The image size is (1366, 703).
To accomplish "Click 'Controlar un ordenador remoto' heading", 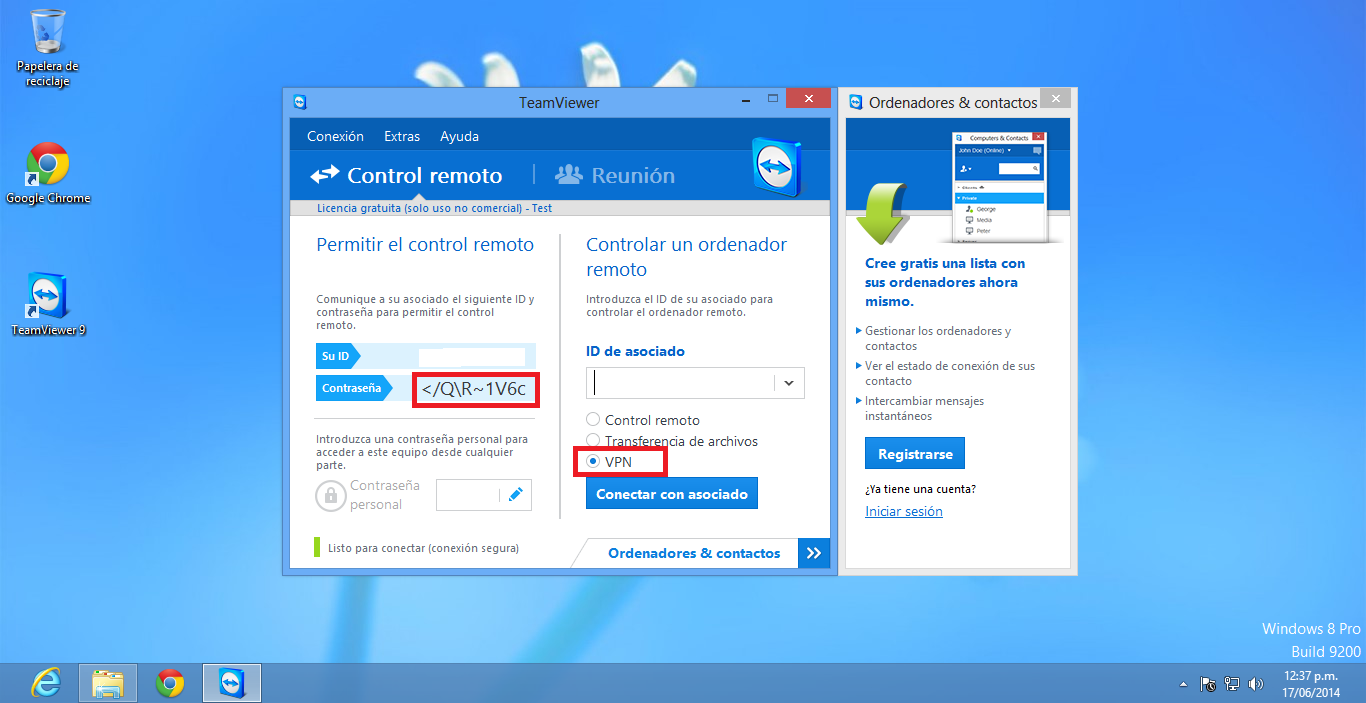I will (x=686, y=257).
